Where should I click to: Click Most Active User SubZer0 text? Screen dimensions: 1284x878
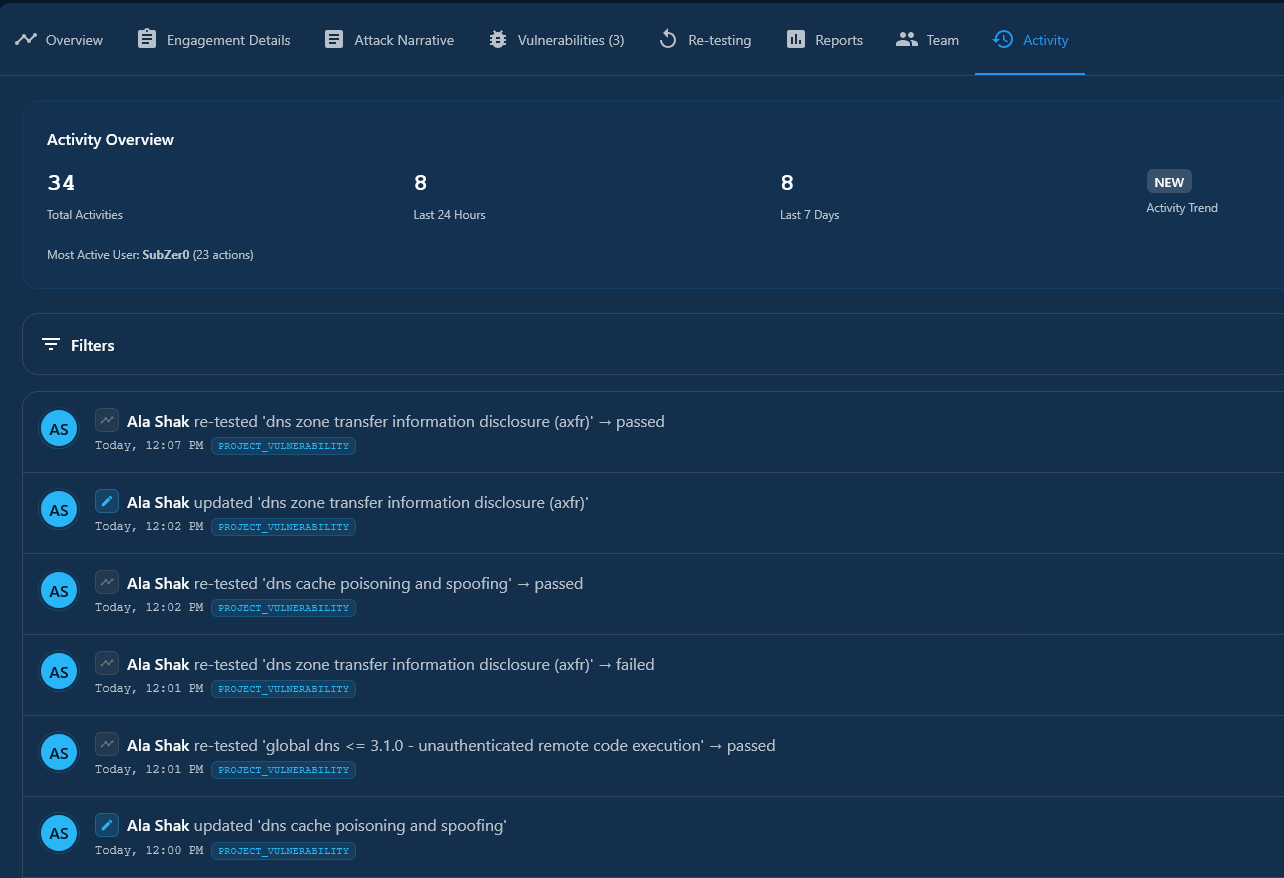click(150, 255)
